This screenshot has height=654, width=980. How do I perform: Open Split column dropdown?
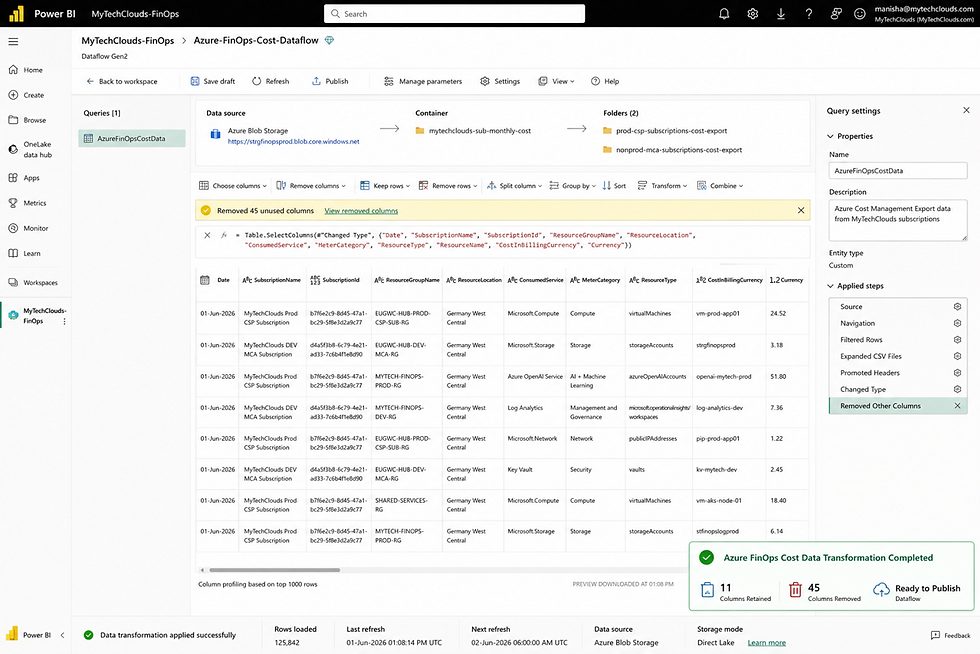pyautogui.click(x=514, y=186)
